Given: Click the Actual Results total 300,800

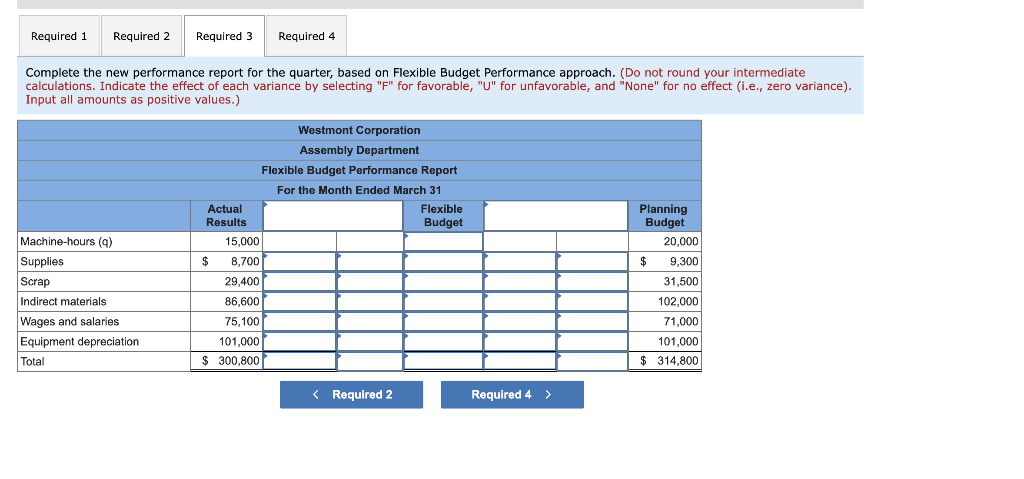Looking at the screenshot, I should click(238, 361).
